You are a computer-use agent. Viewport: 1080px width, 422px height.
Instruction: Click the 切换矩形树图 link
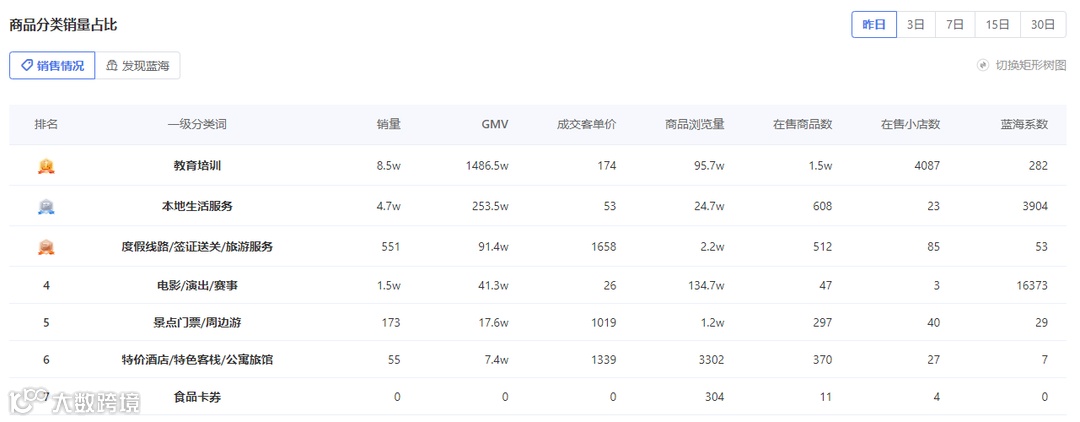coord(1030,65)
